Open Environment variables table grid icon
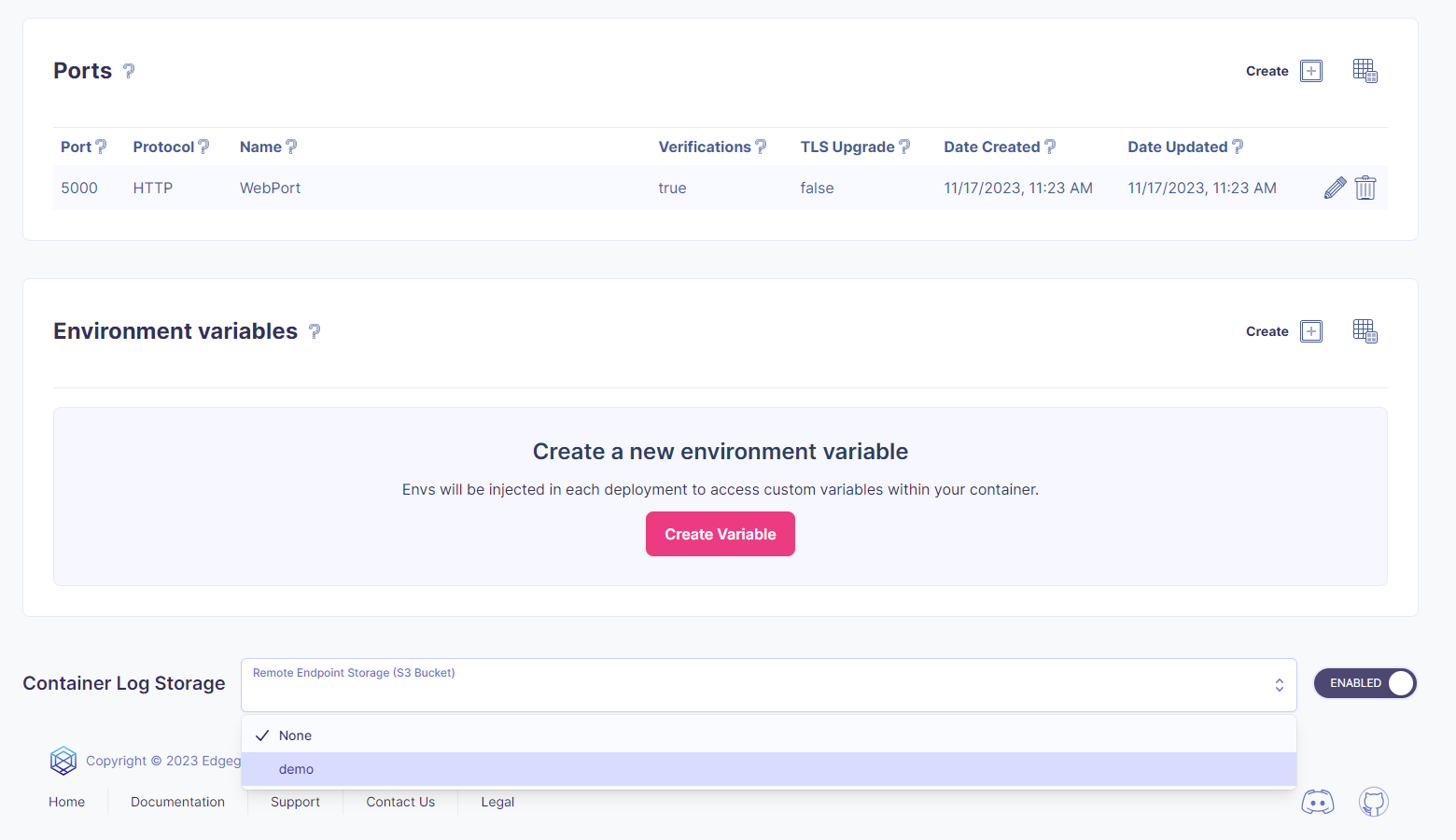 point(1365,331)
